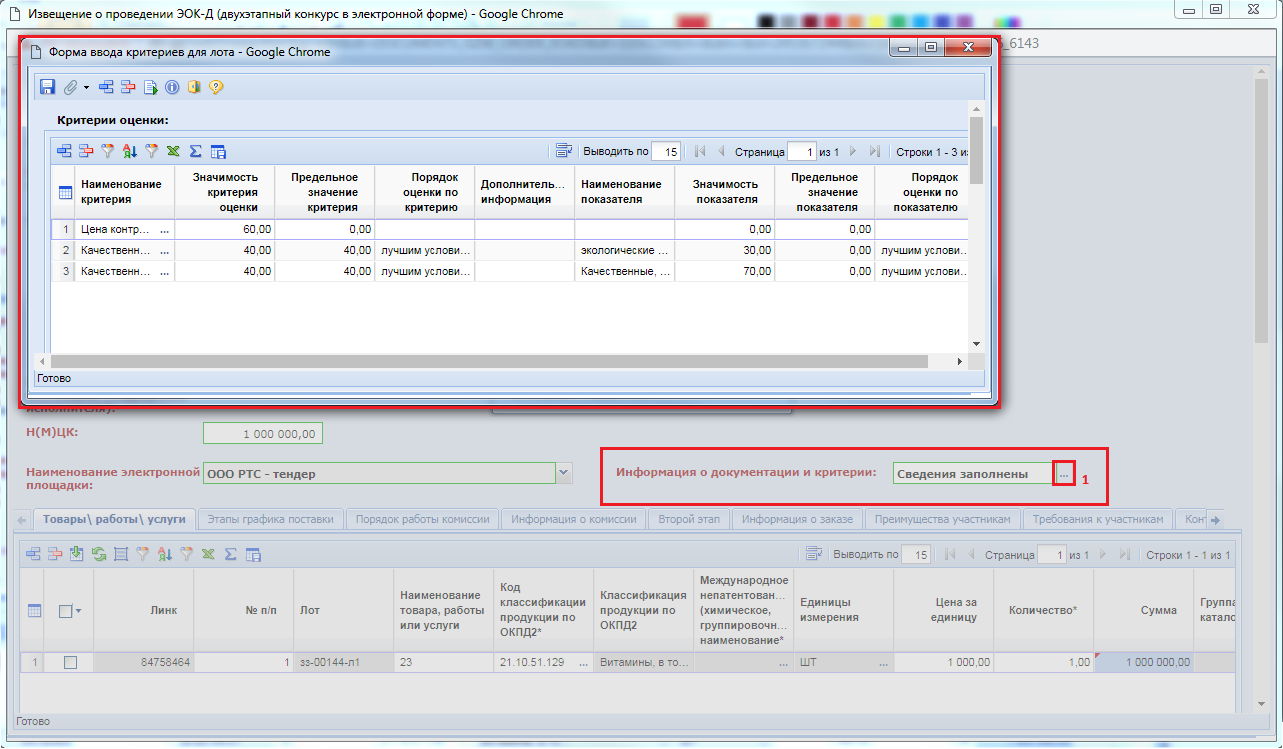
Task: Click the Количество cell 1,00
Action: [x=1044, y=662]
